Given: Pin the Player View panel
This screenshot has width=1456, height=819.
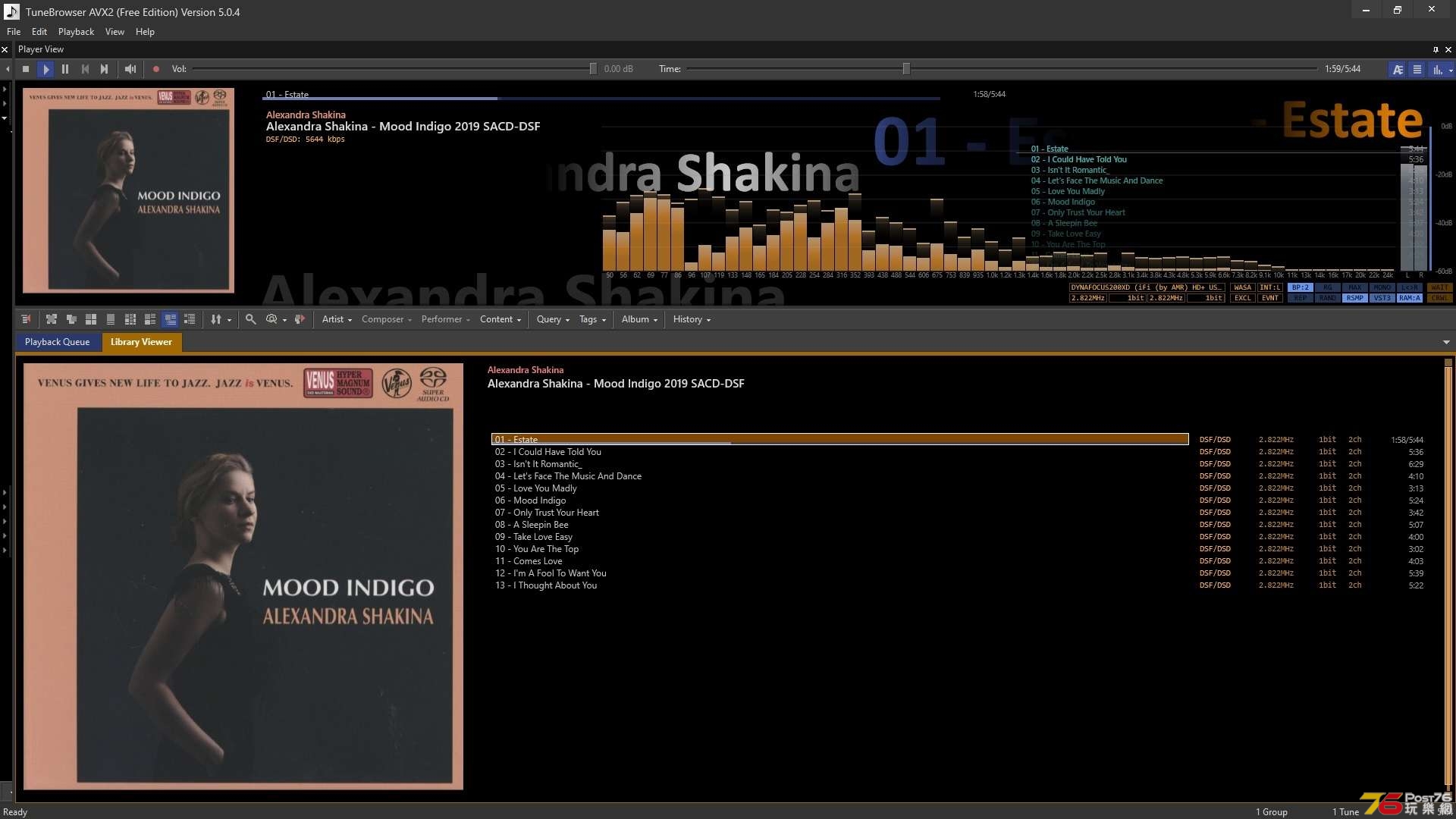Looking at the screenshot, I should (1436, 49).
